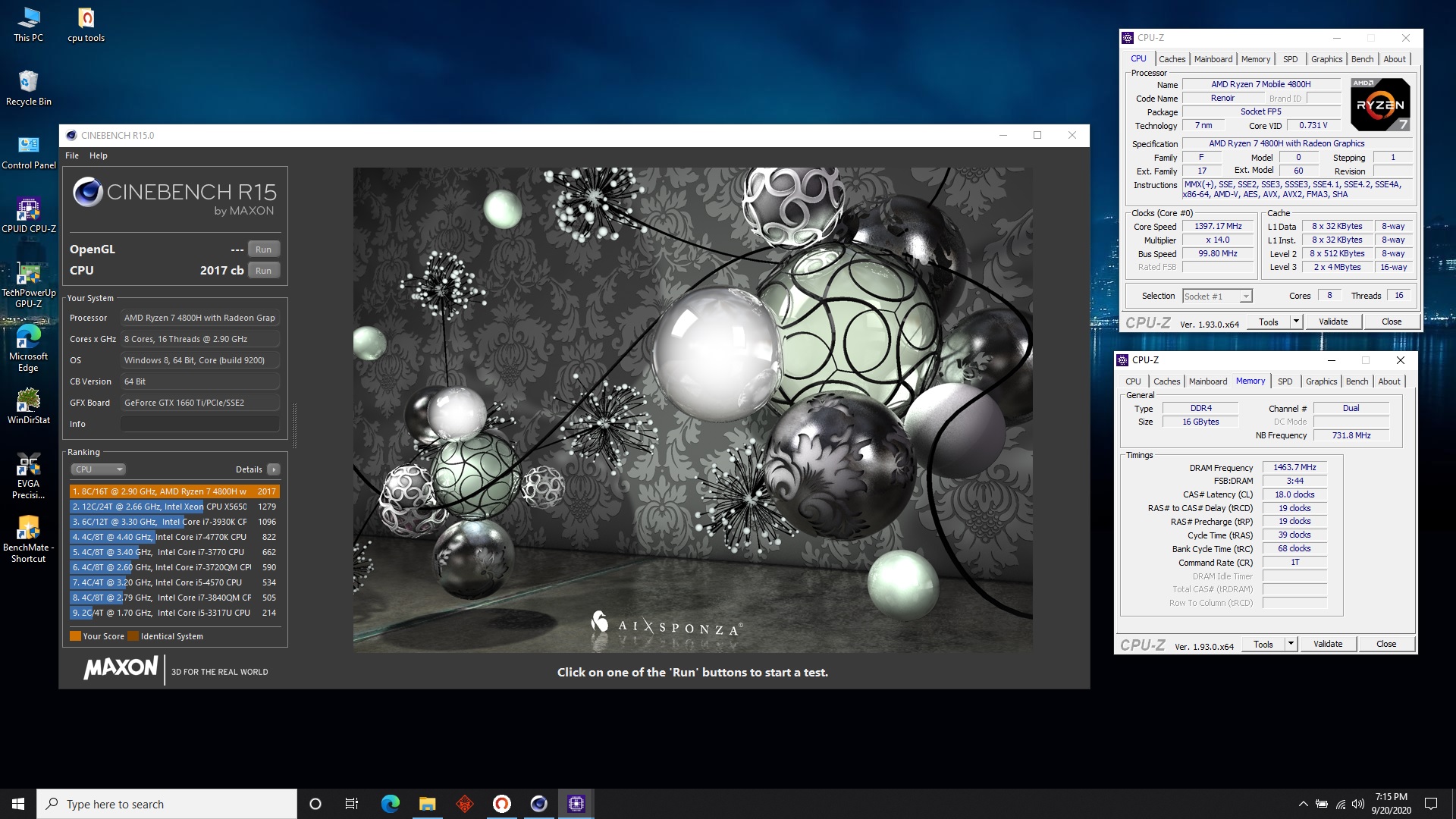Open notification center icon
1456x819 pixels.
click(1431, 804)
